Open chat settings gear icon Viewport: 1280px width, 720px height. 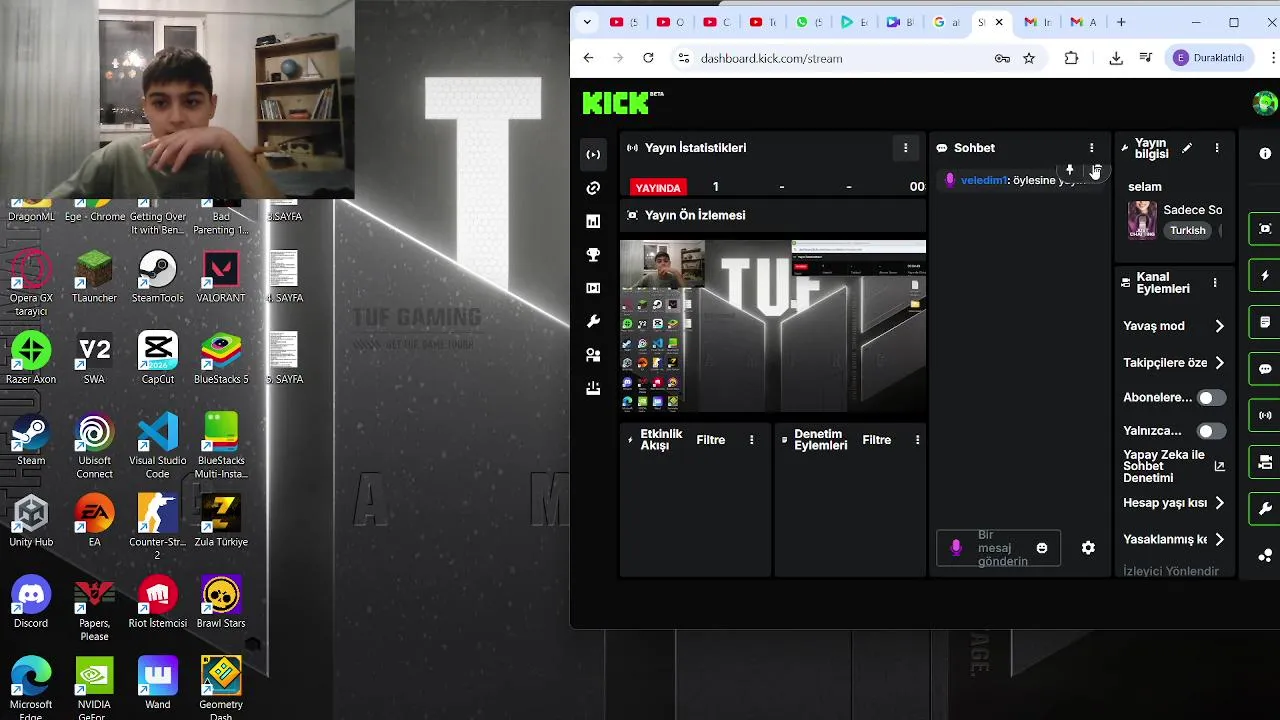[1088, 548]
